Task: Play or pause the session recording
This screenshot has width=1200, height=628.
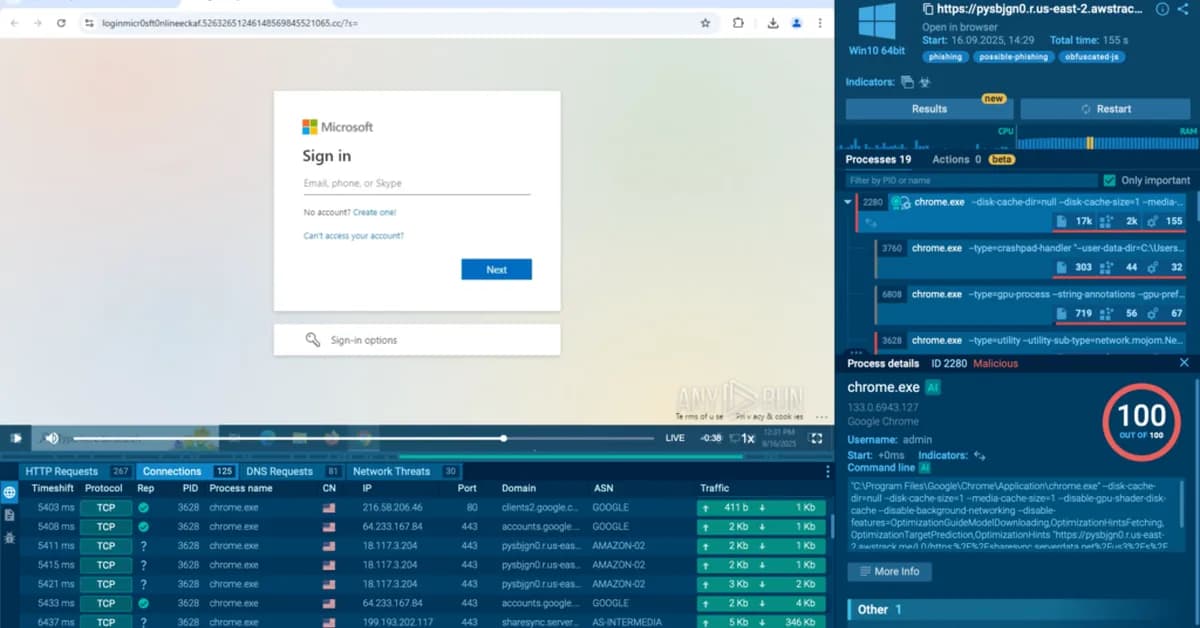Action: [16, 438]
